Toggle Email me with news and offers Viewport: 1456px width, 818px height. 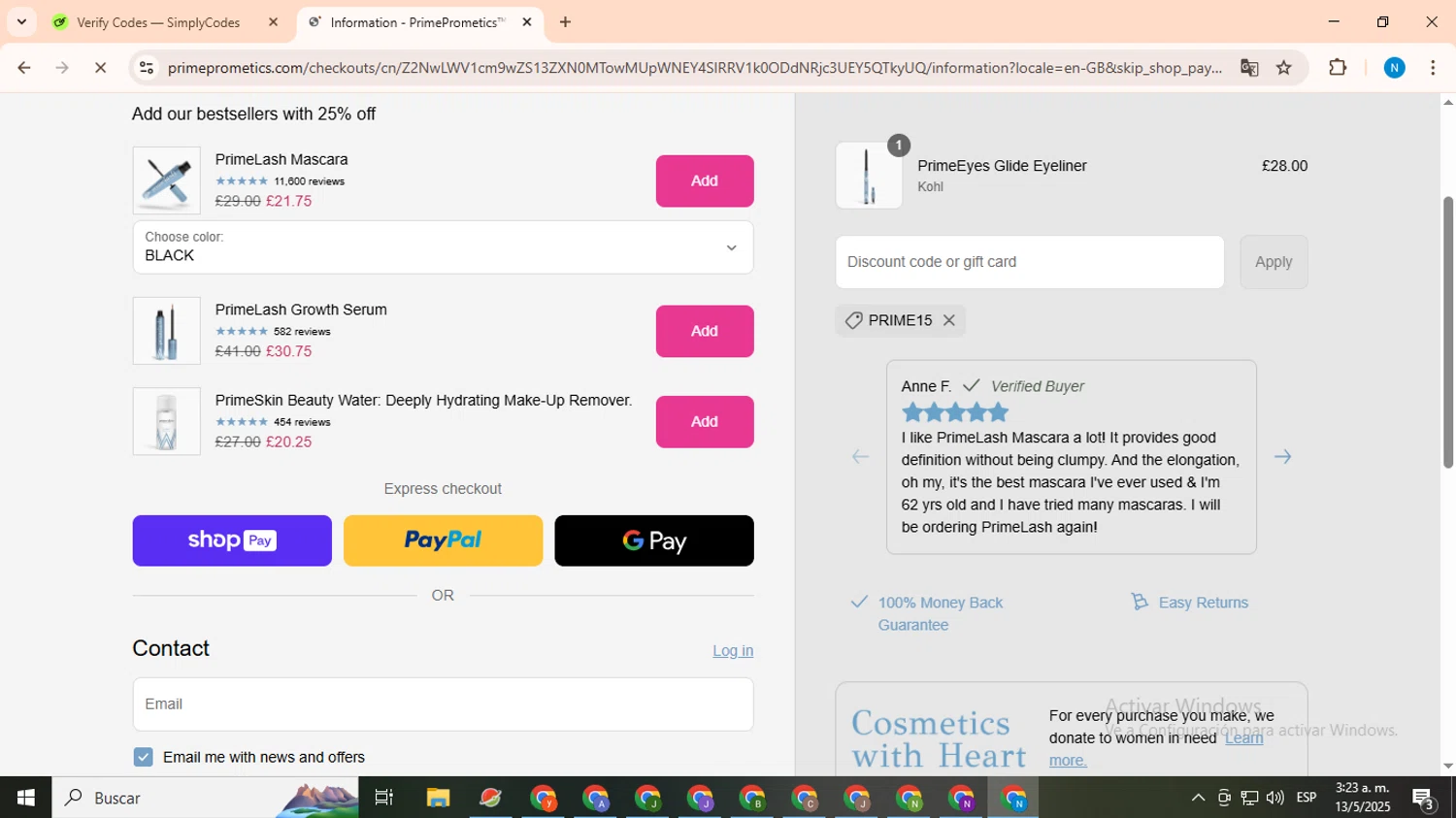coord(144,757)
